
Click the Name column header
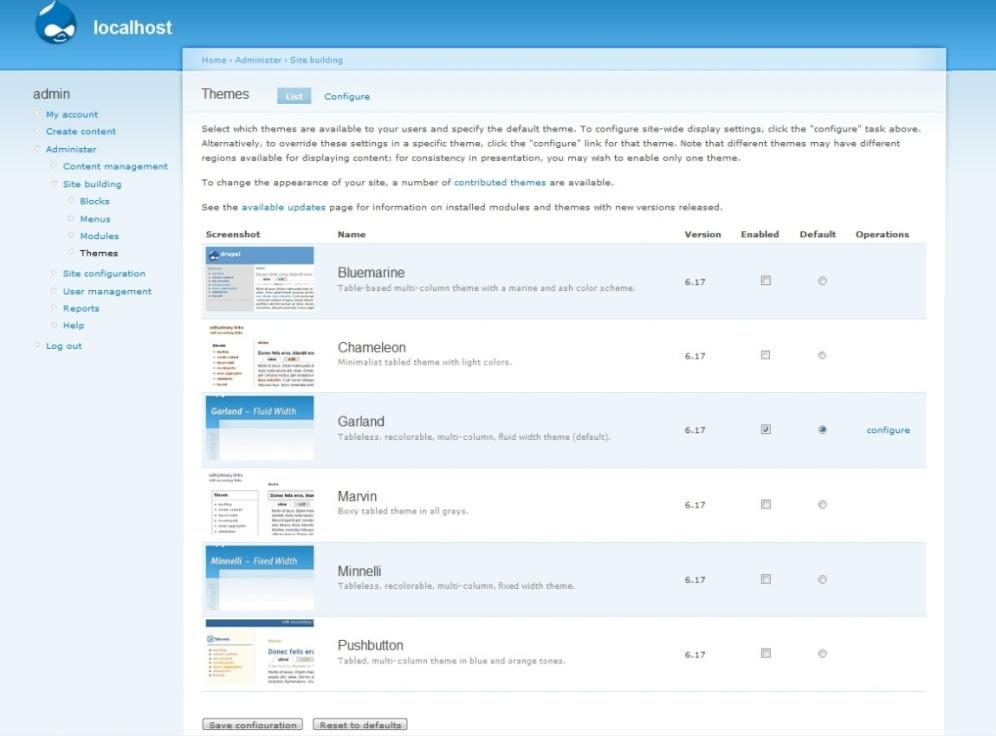[x=351, y=234]
